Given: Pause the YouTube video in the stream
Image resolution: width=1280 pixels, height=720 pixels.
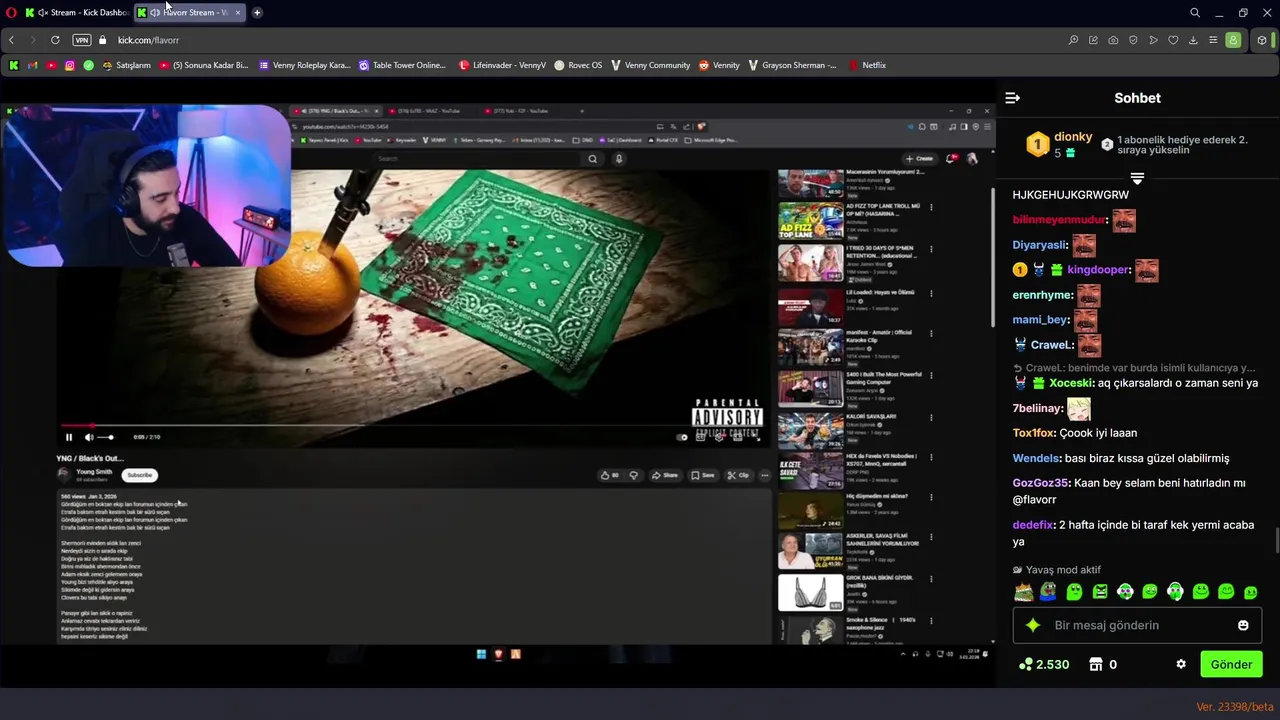Looking at the screenshot, I should (x=69, y=437).
